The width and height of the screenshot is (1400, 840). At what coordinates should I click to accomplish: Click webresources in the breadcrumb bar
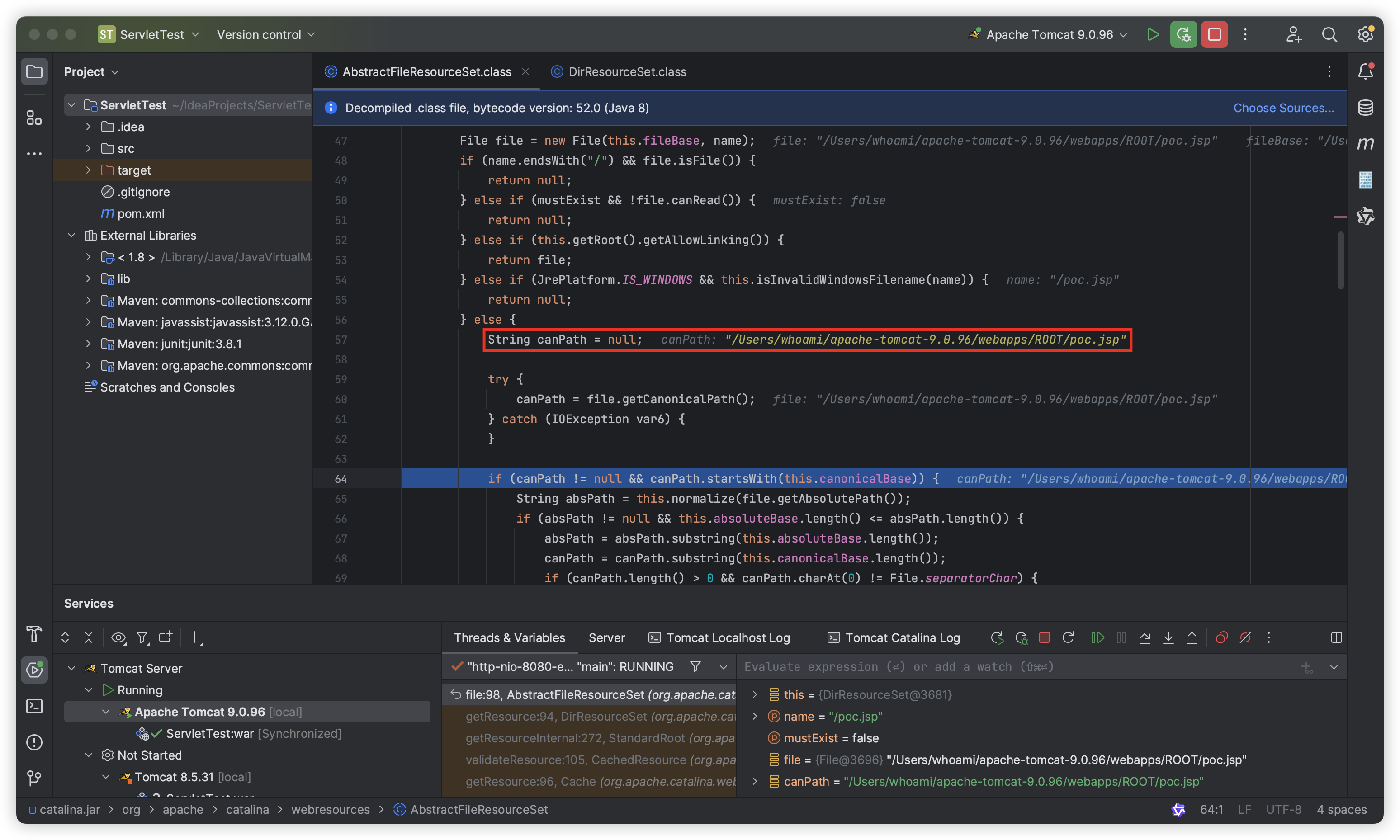(x=331, y=809)
